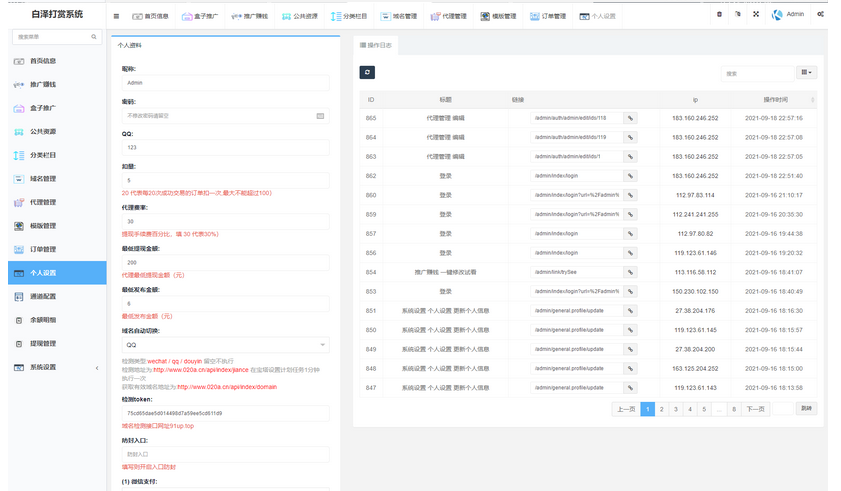The width and height of the screenshot is (841, 491).
Task: Open the jiance detection URL link
Action: 201,370
